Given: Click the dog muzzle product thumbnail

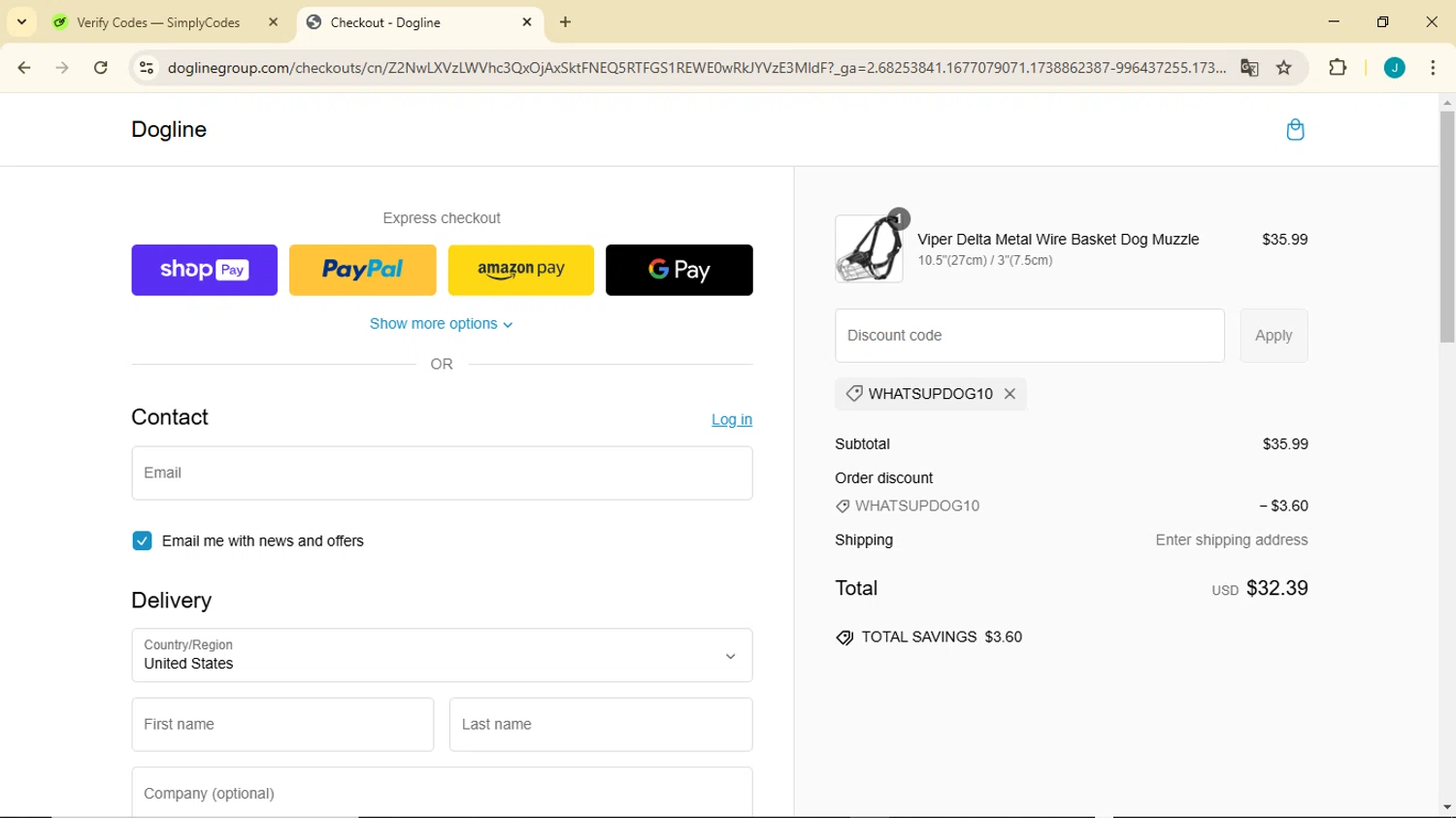Looking at the screenshot, I should 869,248.
